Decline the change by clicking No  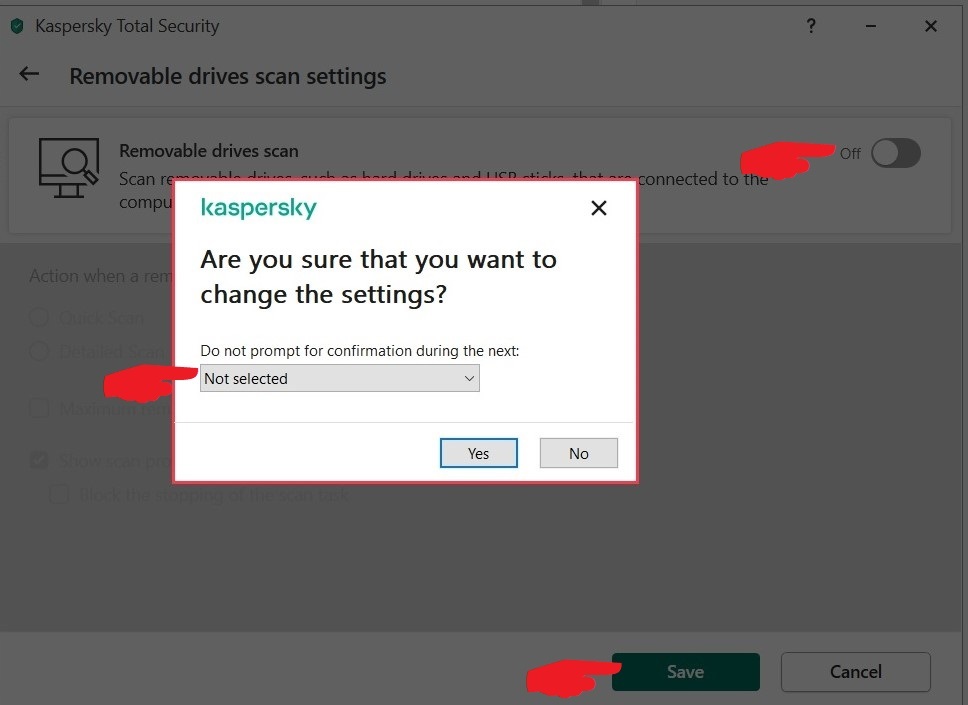578,453
